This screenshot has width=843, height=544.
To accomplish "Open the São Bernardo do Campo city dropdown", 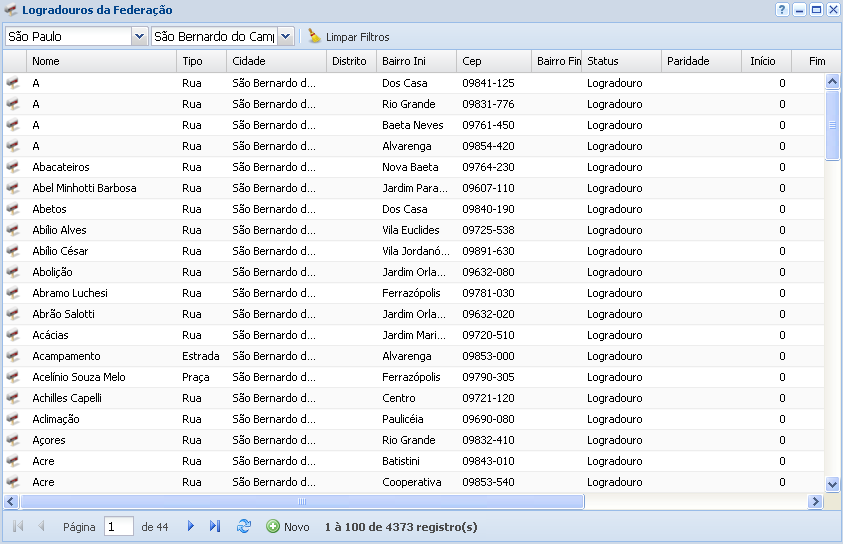I will tap(285, 36).
